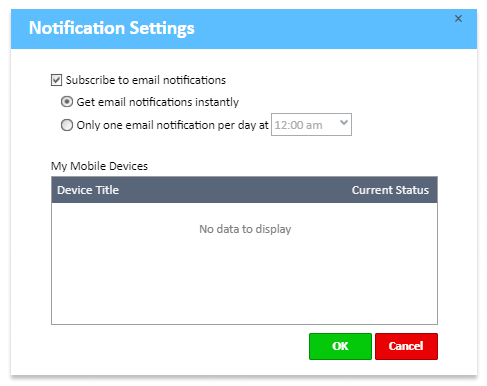The width and height of the screenshot is (487, 386).
Task: Confirm settings with the OK button
Action: pos(340,346)
